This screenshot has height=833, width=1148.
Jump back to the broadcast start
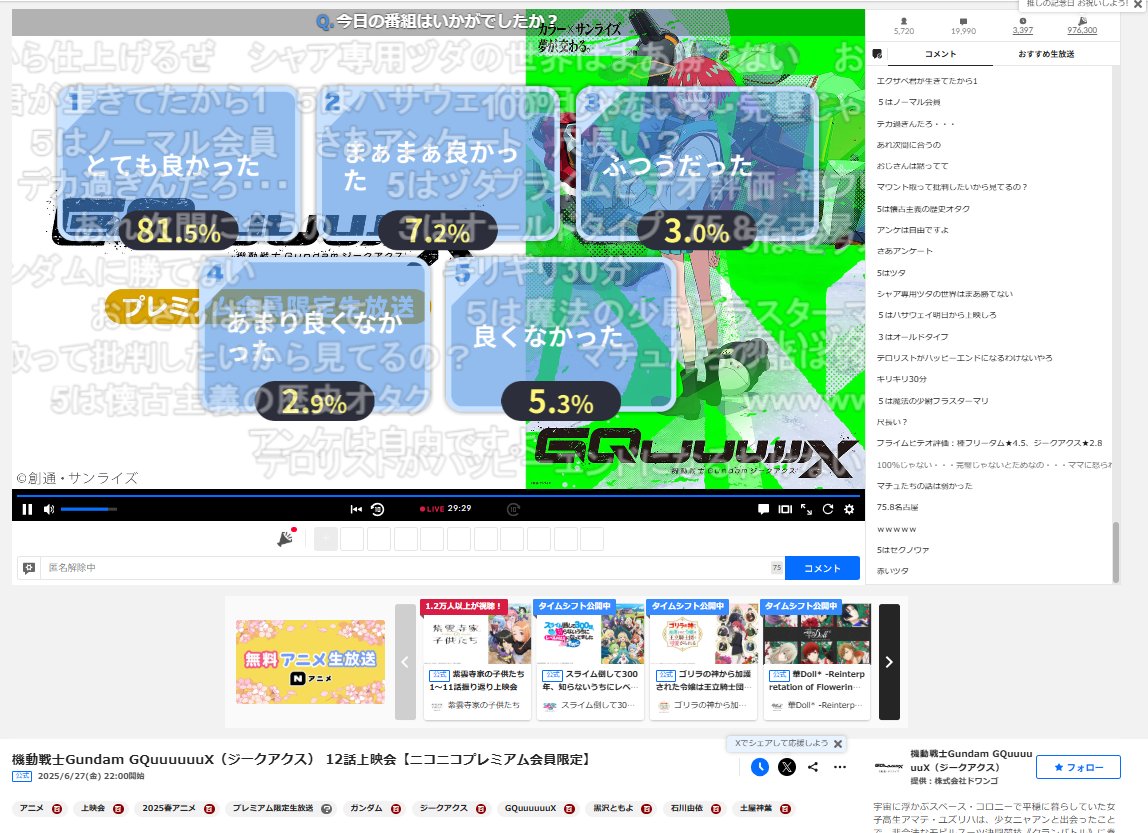pyautogui.click(x=356, y=509)
